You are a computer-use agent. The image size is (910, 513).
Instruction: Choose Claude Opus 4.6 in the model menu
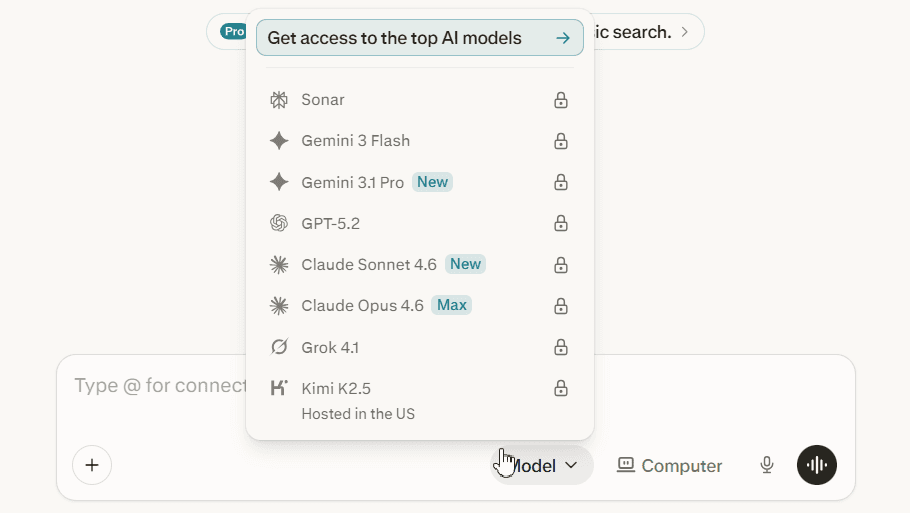(x=362, y=306)
